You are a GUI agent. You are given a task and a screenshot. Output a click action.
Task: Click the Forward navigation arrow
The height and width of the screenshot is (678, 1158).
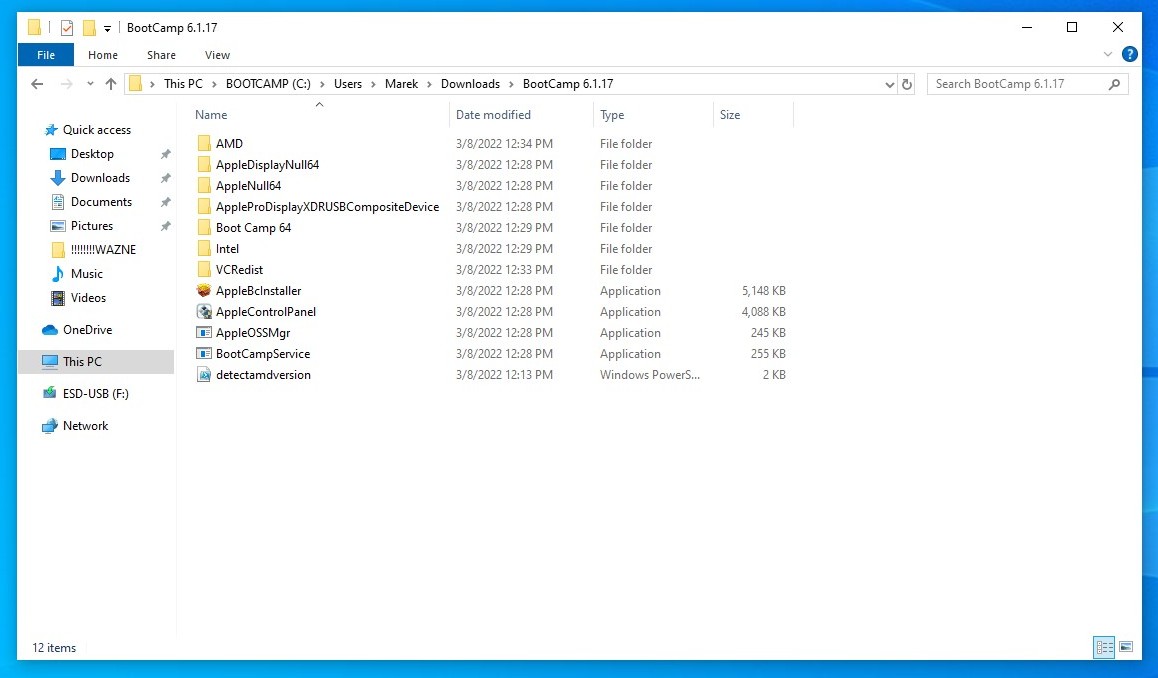click(x=66, y=84)
